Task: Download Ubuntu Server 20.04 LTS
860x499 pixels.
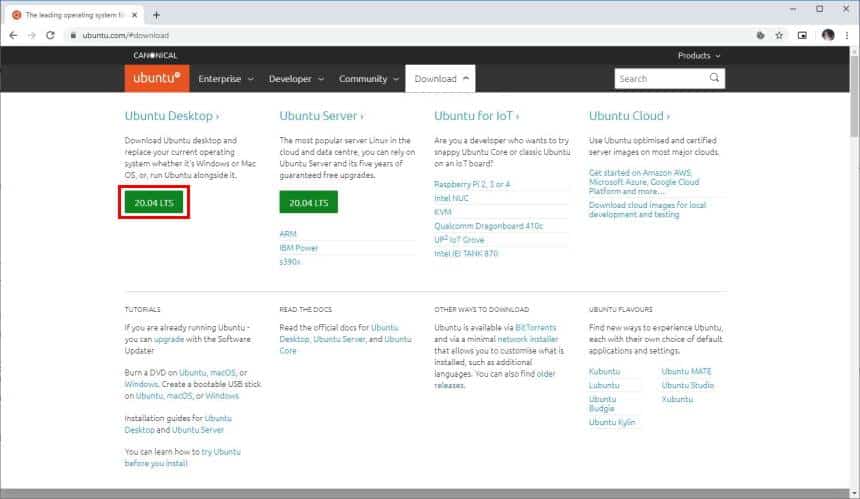Action: [309, 202]
